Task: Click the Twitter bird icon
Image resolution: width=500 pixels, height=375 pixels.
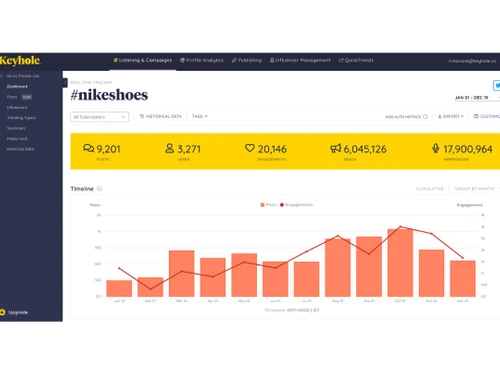Action: click(x=497, y=85)
